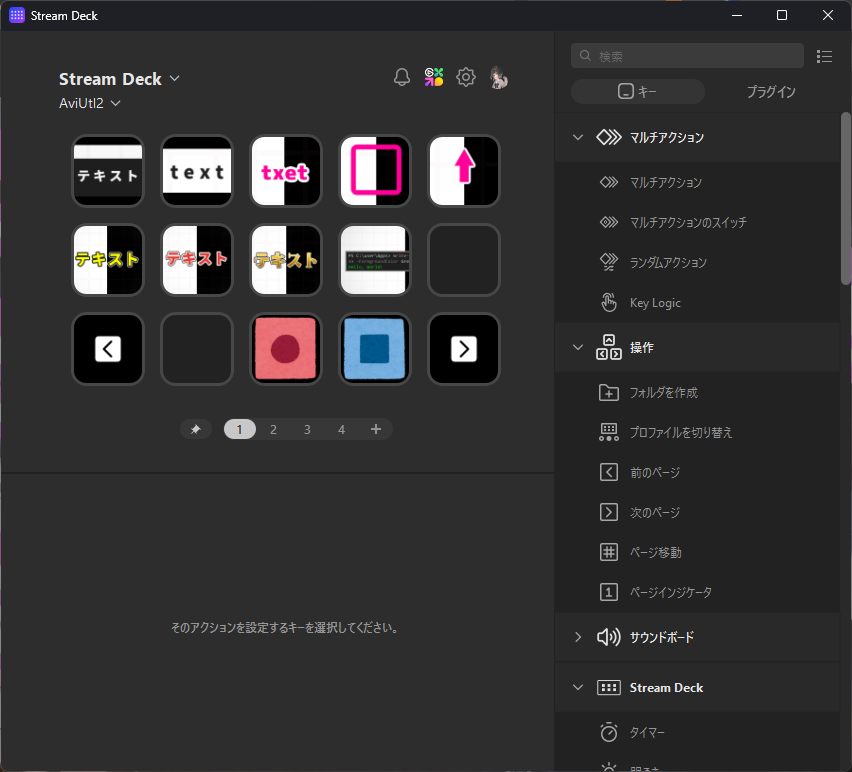The width and height of the screenshot is (852, 772).
Task: Click the actions list scrollbar
Action: [x=845, y=198]
